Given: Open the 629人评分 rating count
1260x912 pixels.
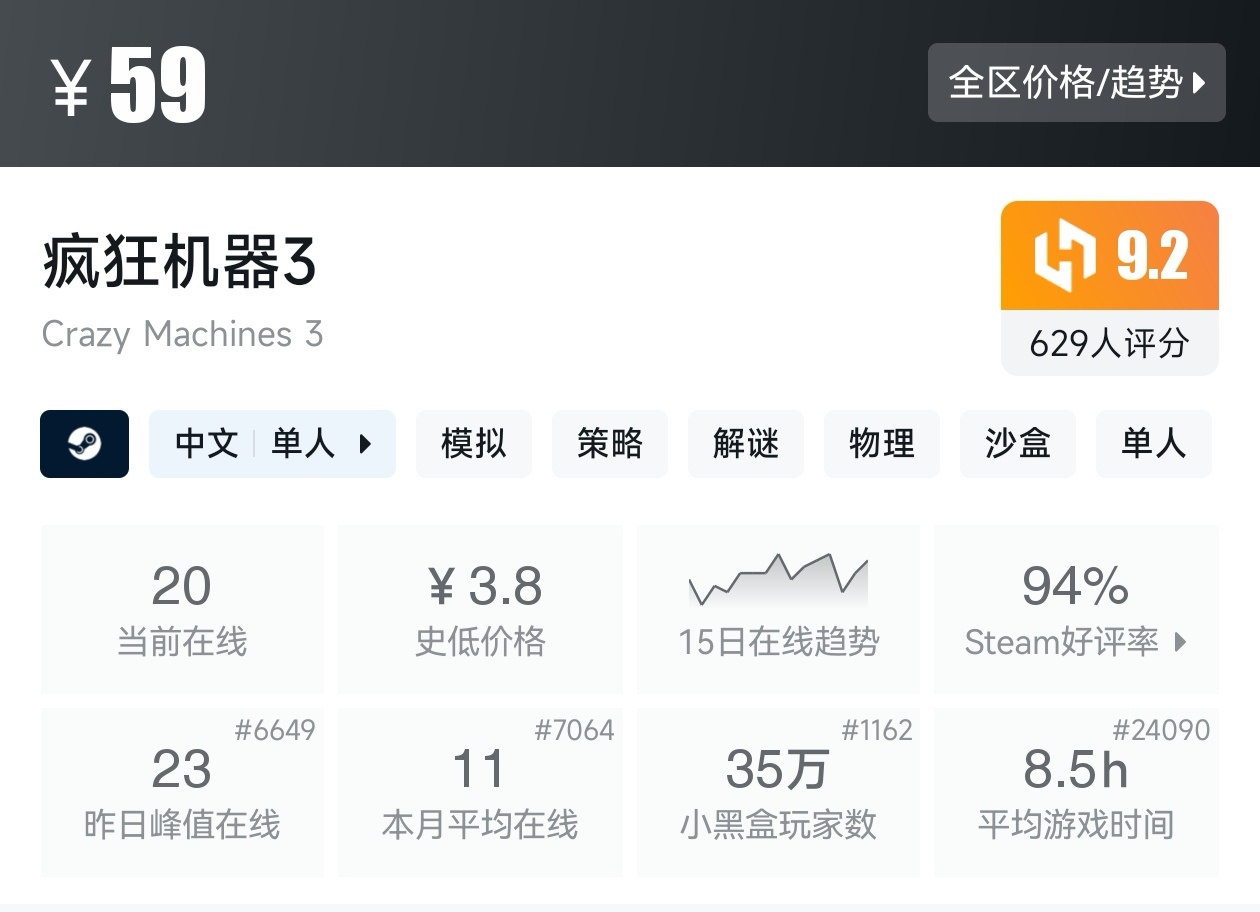Looking at the screenshot, I should pos(1109,344).
